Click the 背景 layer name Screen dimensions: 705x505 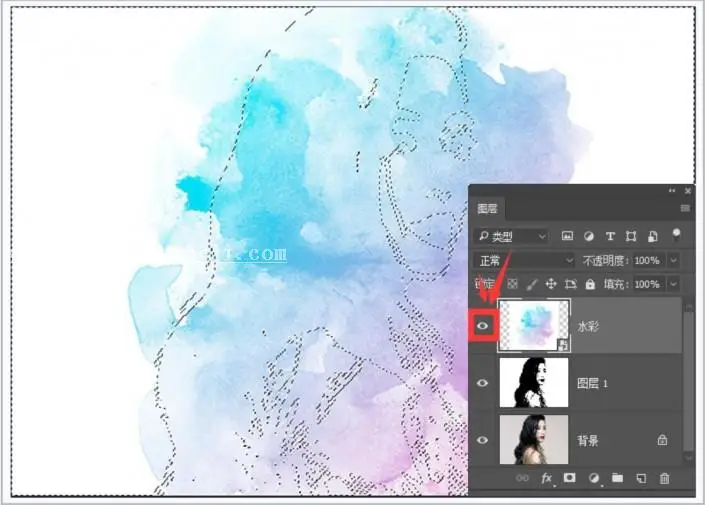(x=588, y=440)
